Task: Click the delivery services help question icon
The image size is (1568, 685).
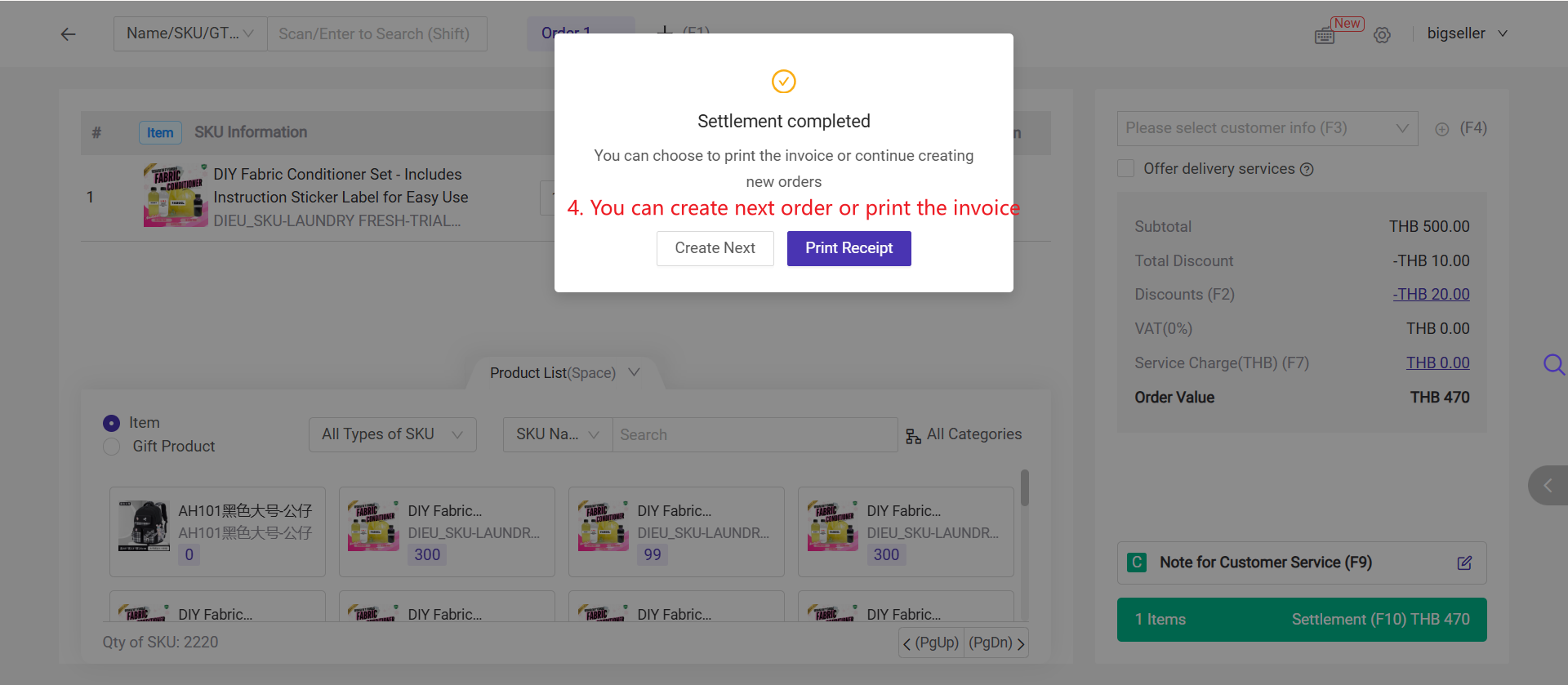Action: point(1307,170)
